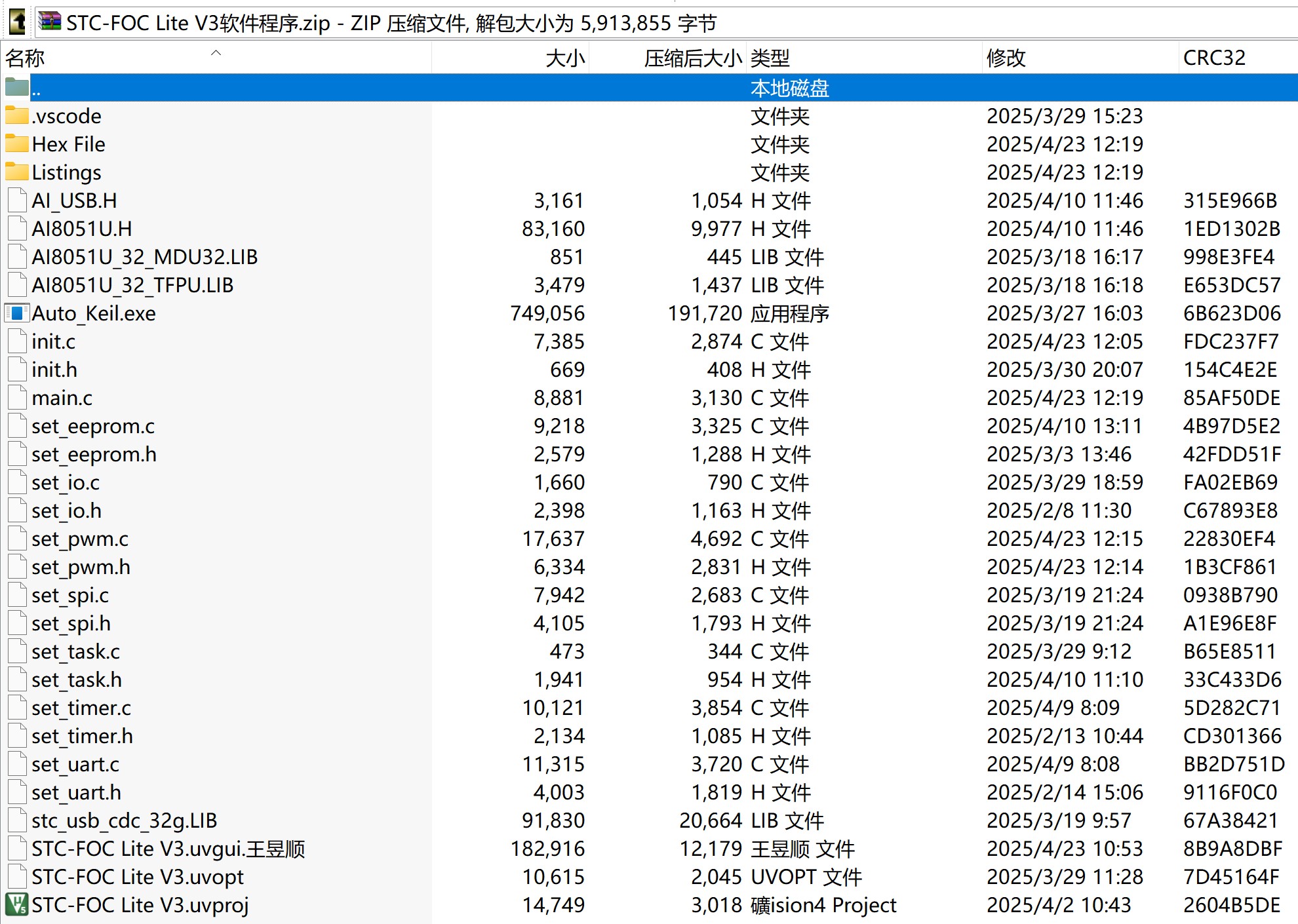The image size is (1298, 924).
Task: Click type cell 'UVOPT 文件'
Action: [x=806, y=877]
